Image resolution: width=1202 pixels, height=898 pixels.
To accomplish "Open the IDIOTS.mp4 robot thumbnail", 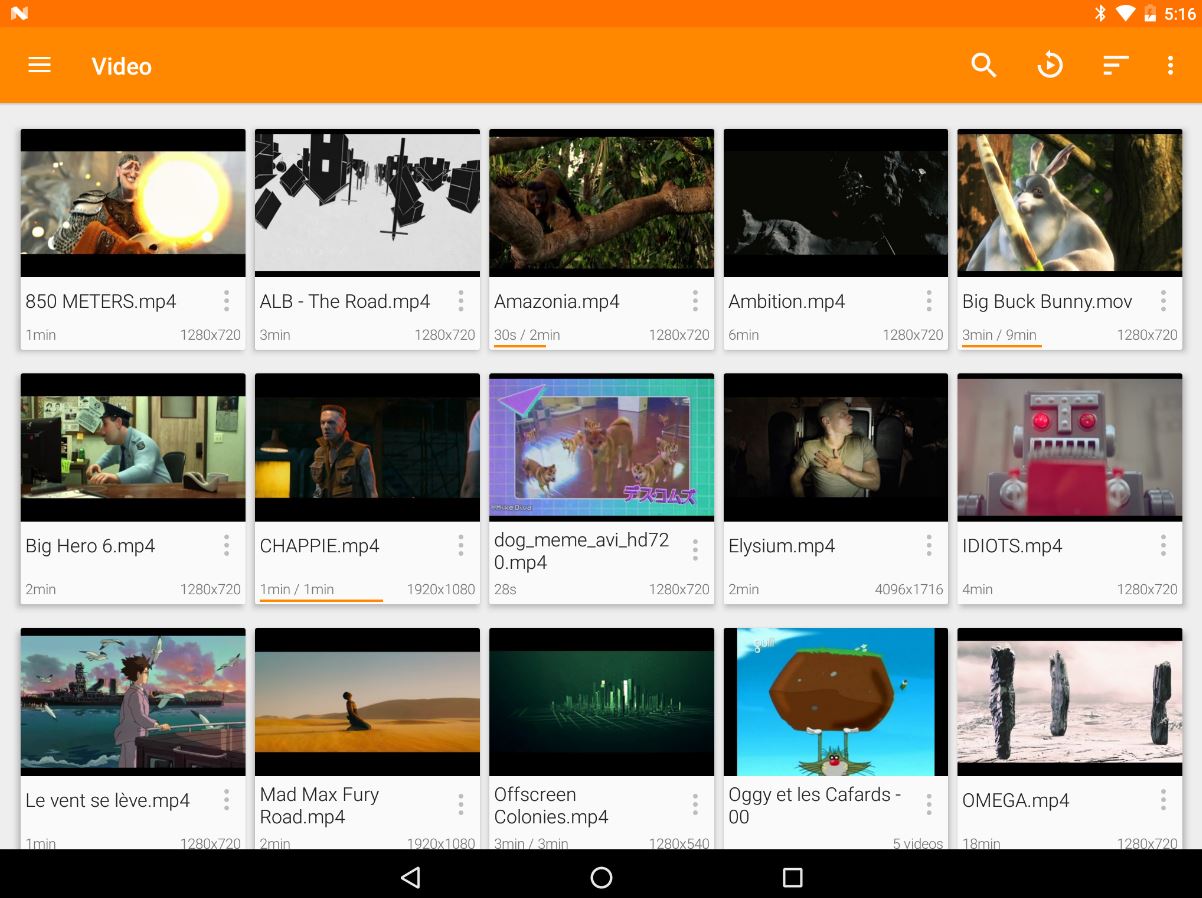I will pyautogui.click(x=1069, y=448).
